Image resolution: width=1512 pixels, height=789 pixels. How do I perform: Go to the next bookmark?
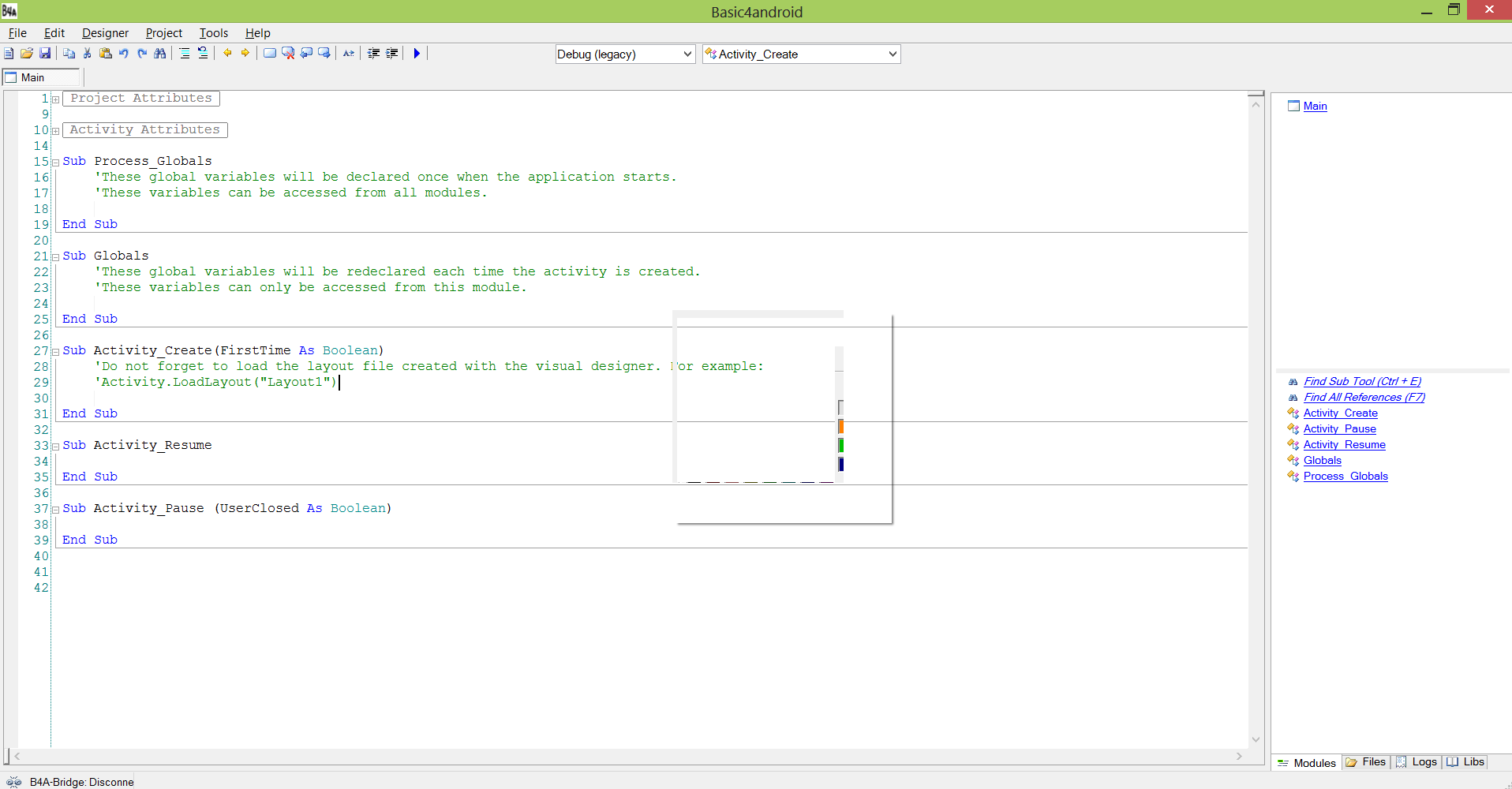coord(324,54)
